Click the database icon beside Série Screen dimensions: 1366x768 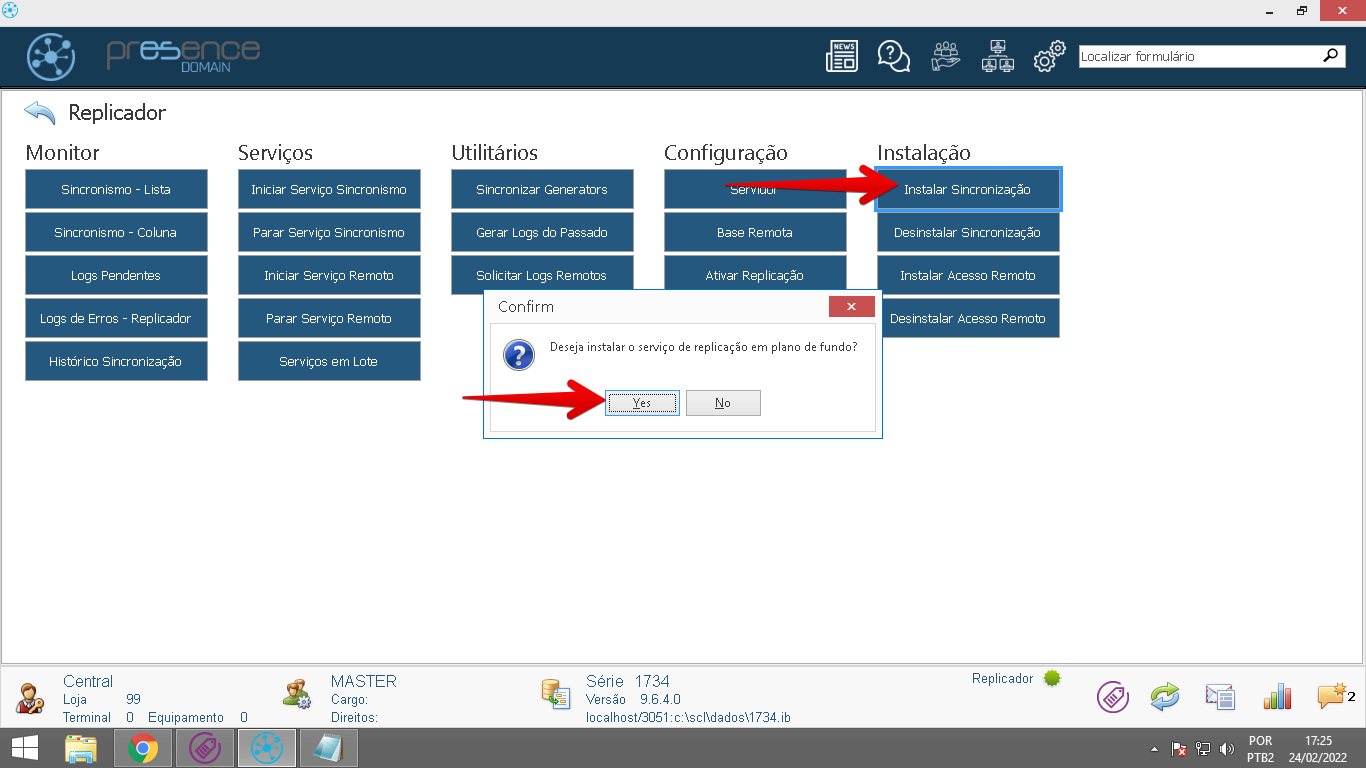coord(555,693)
